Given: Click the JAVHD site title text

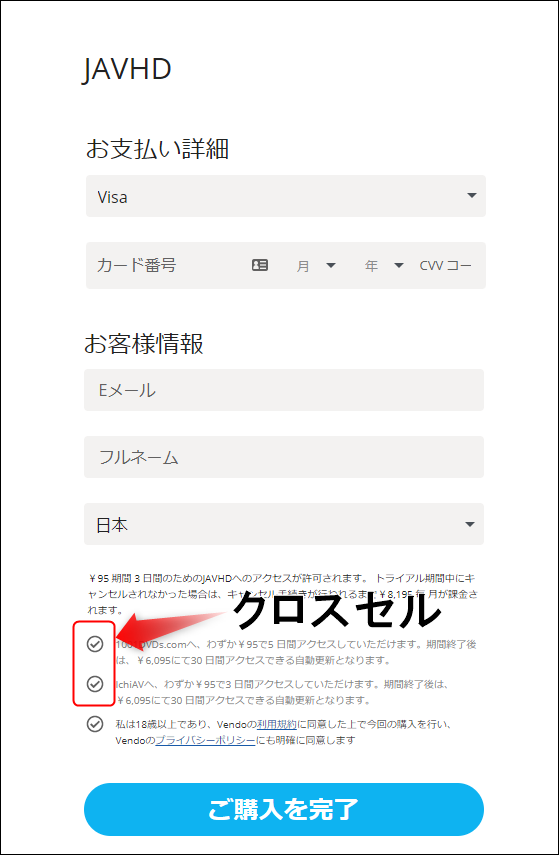Looking at the screenshot, I should point(128,70).
